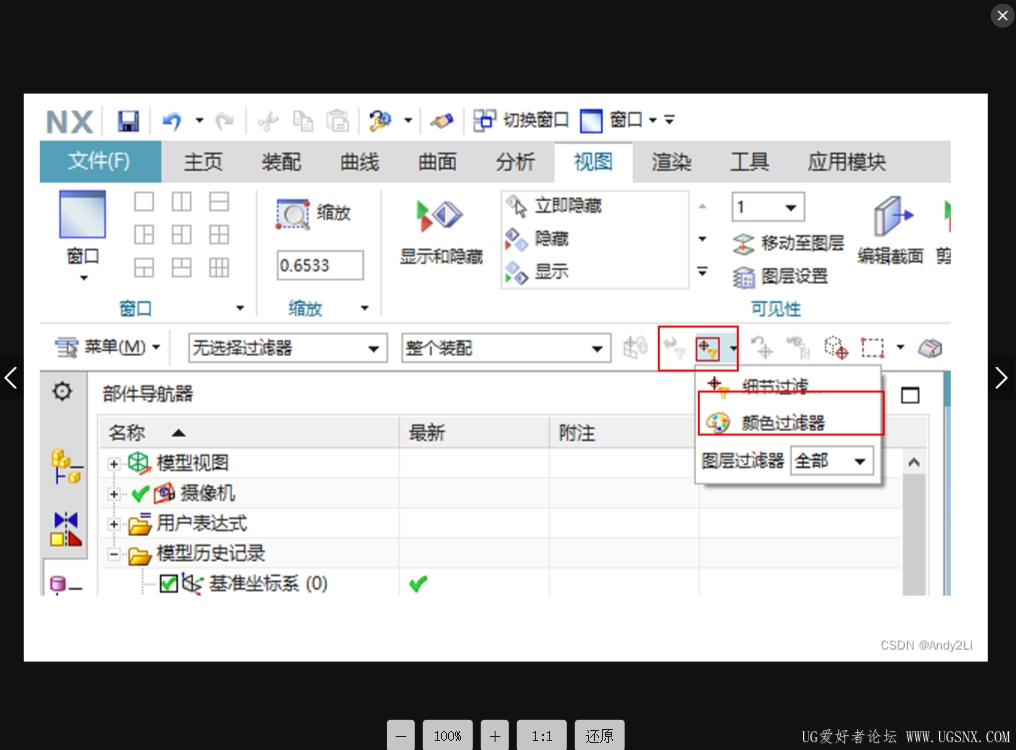The height and width of the screenshot is (750, 1016).
Task: Click the Edit Section (编辑截面) icon
Action: coord(891,217)
